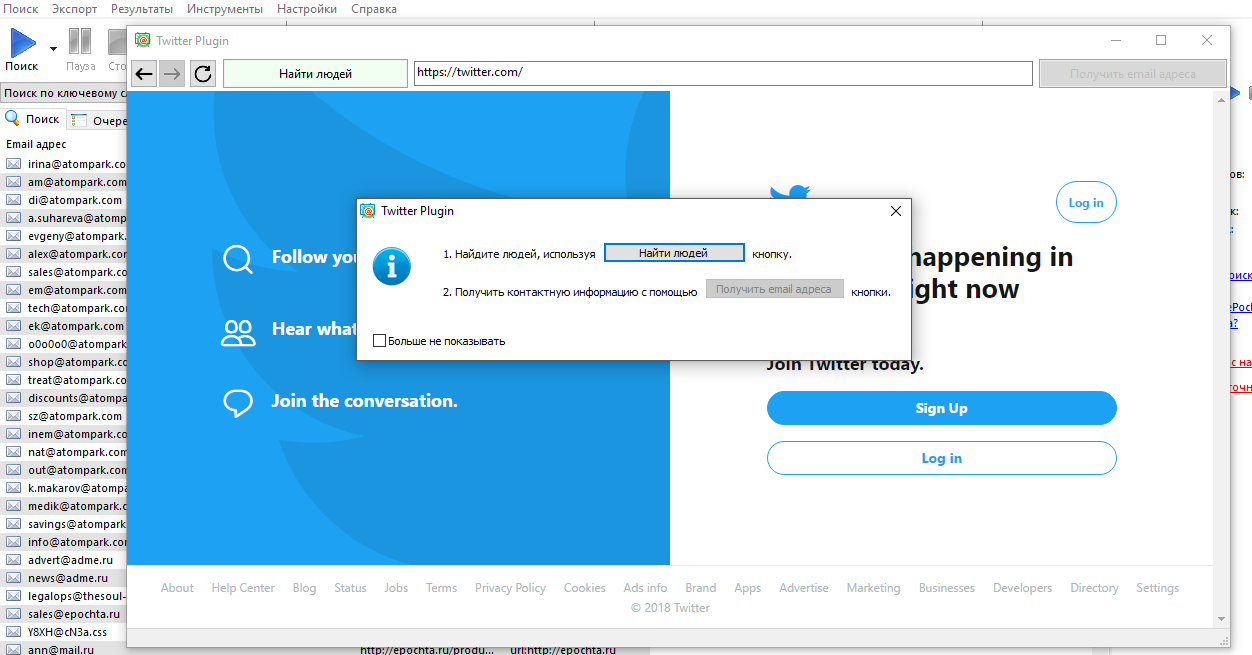Open the Terms footer link
Viewport: 1252px width, 655px height.
click(x=441, y=588)
